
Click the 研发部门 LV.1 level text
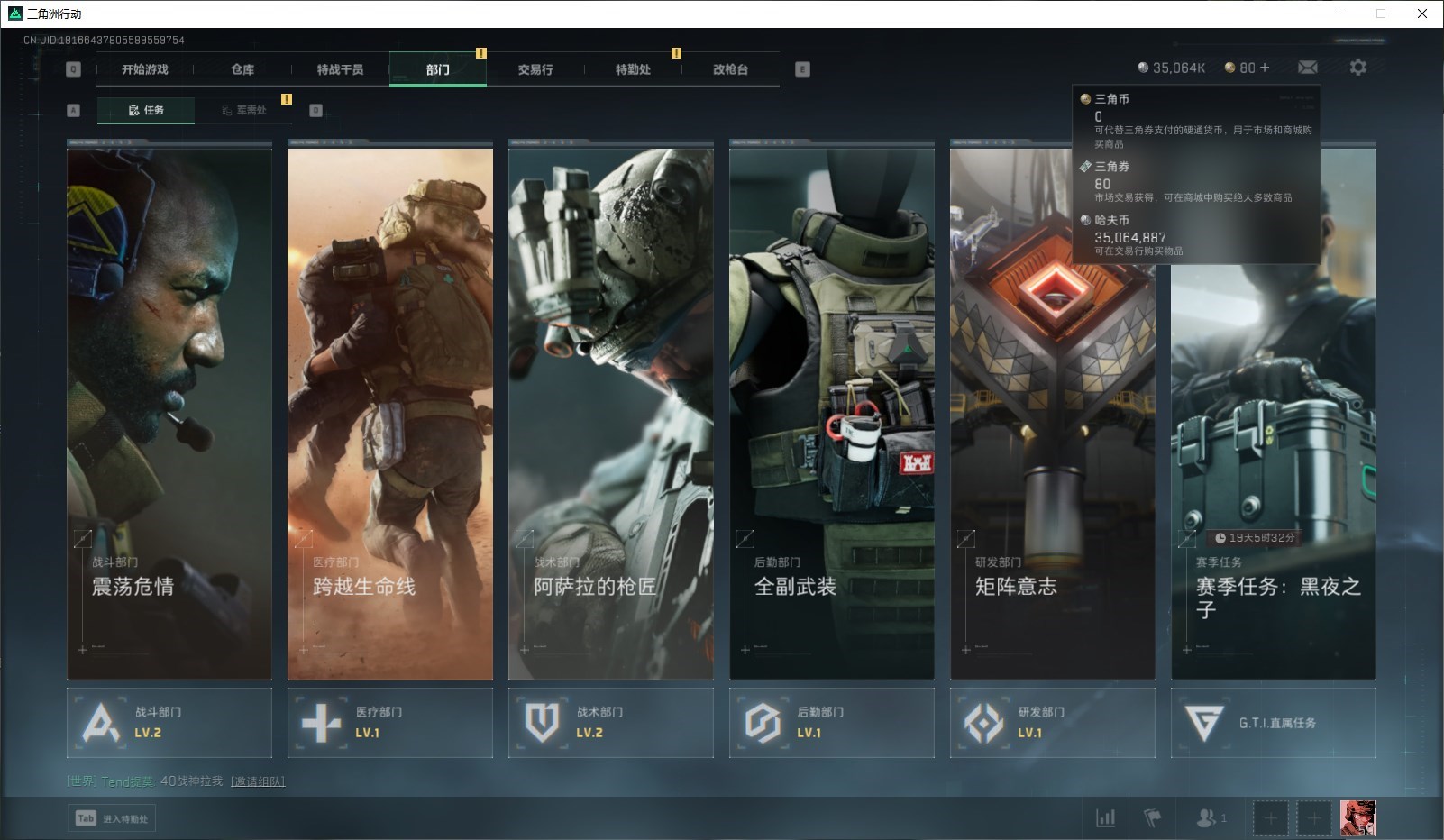(1030, 733)
